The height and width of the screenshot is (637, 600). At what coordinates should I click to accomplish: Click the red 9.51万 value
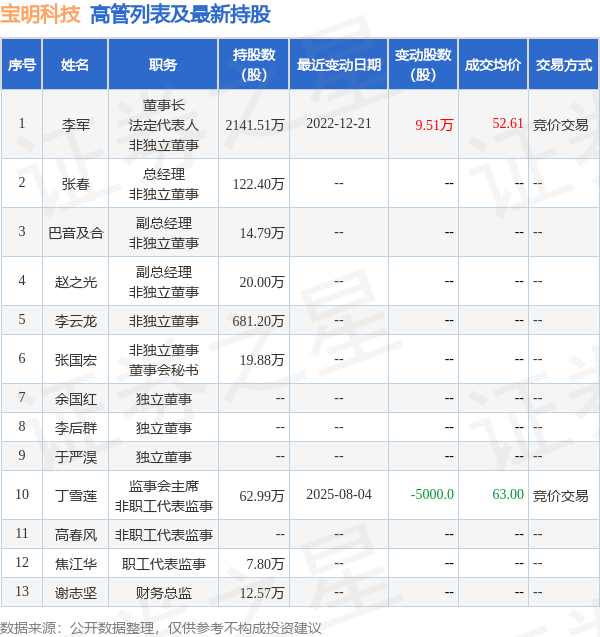(434, 125)
